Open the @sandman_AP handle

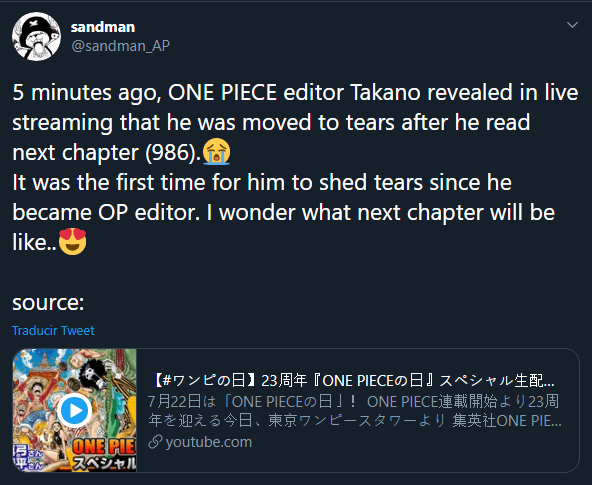(x=120, y=46)
